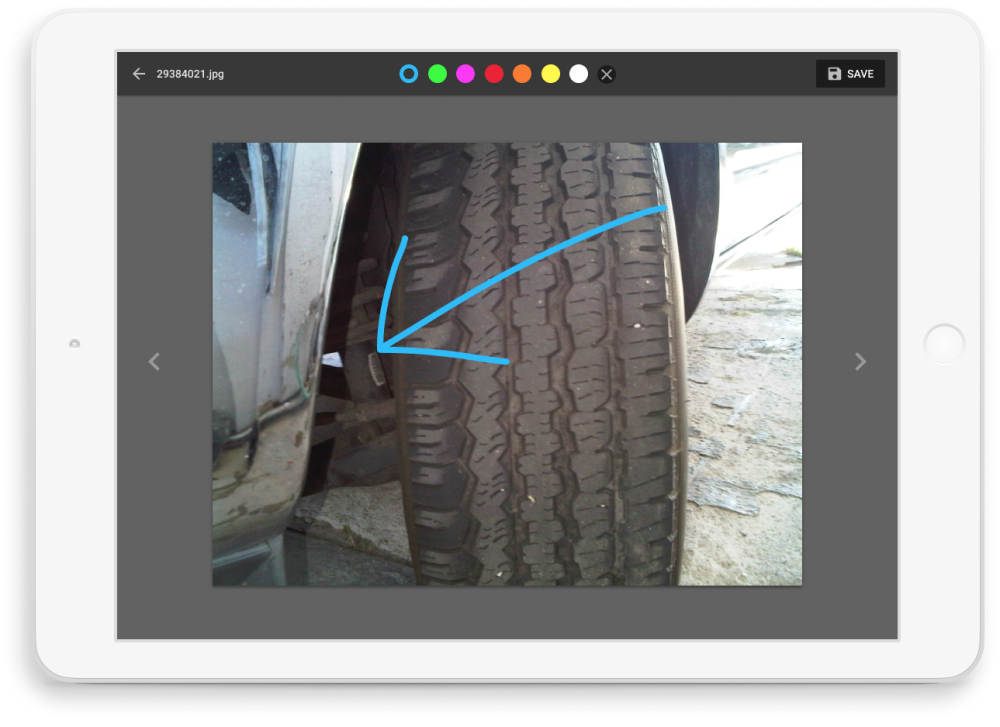Click the floppy disk icon in Save
1000x727 pixels.
835,74
